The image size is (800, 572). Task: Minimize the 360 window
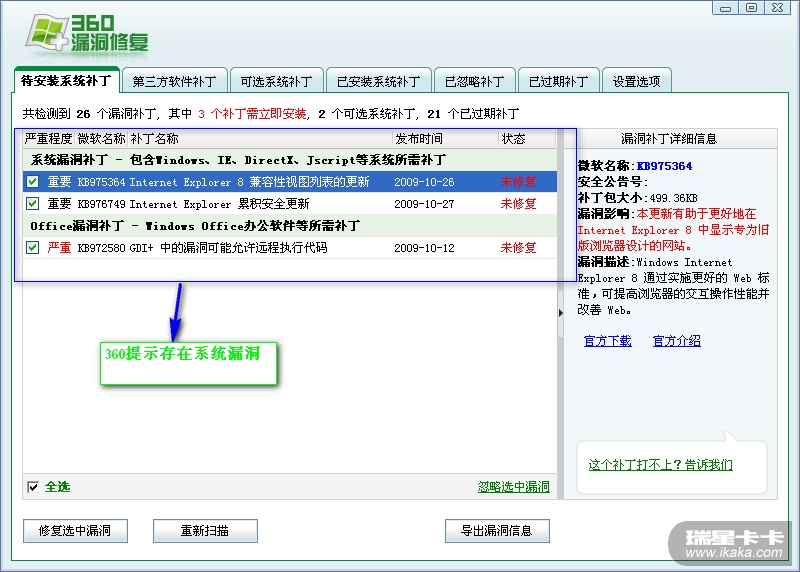coord(725,8)
